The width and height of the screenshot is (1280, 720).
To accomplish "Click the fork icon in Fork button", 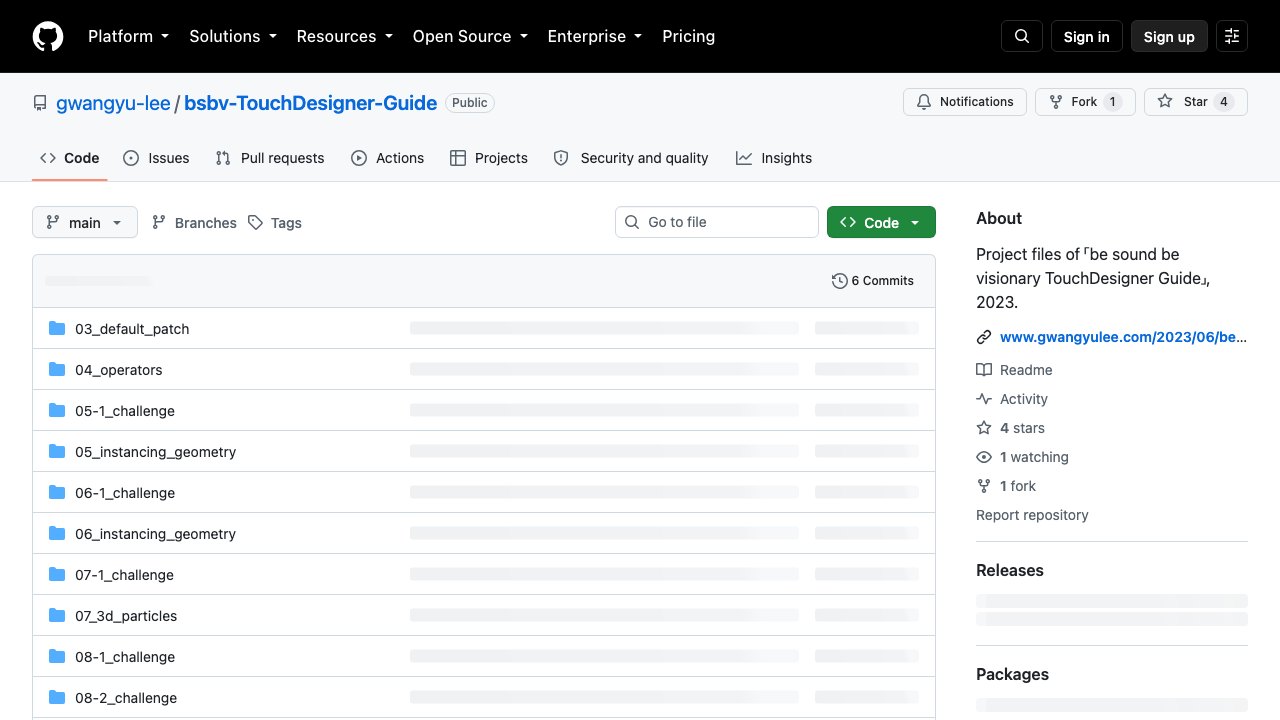I will coord(1055,102).
